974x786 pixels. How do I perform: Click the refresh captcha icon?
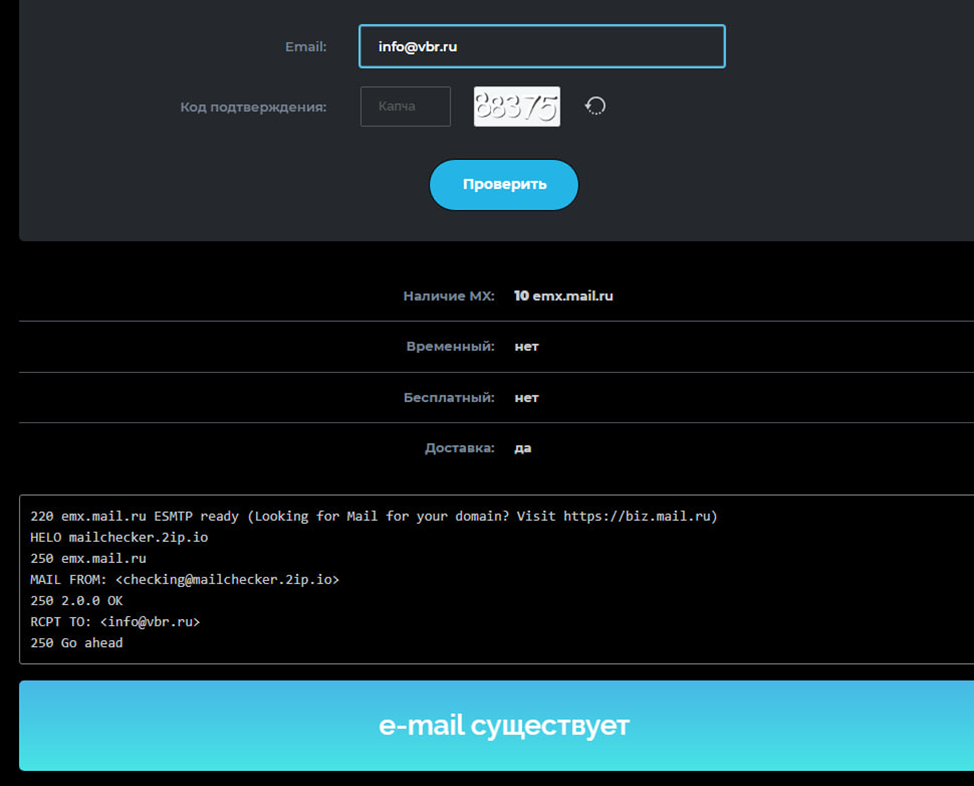[595, 106]
